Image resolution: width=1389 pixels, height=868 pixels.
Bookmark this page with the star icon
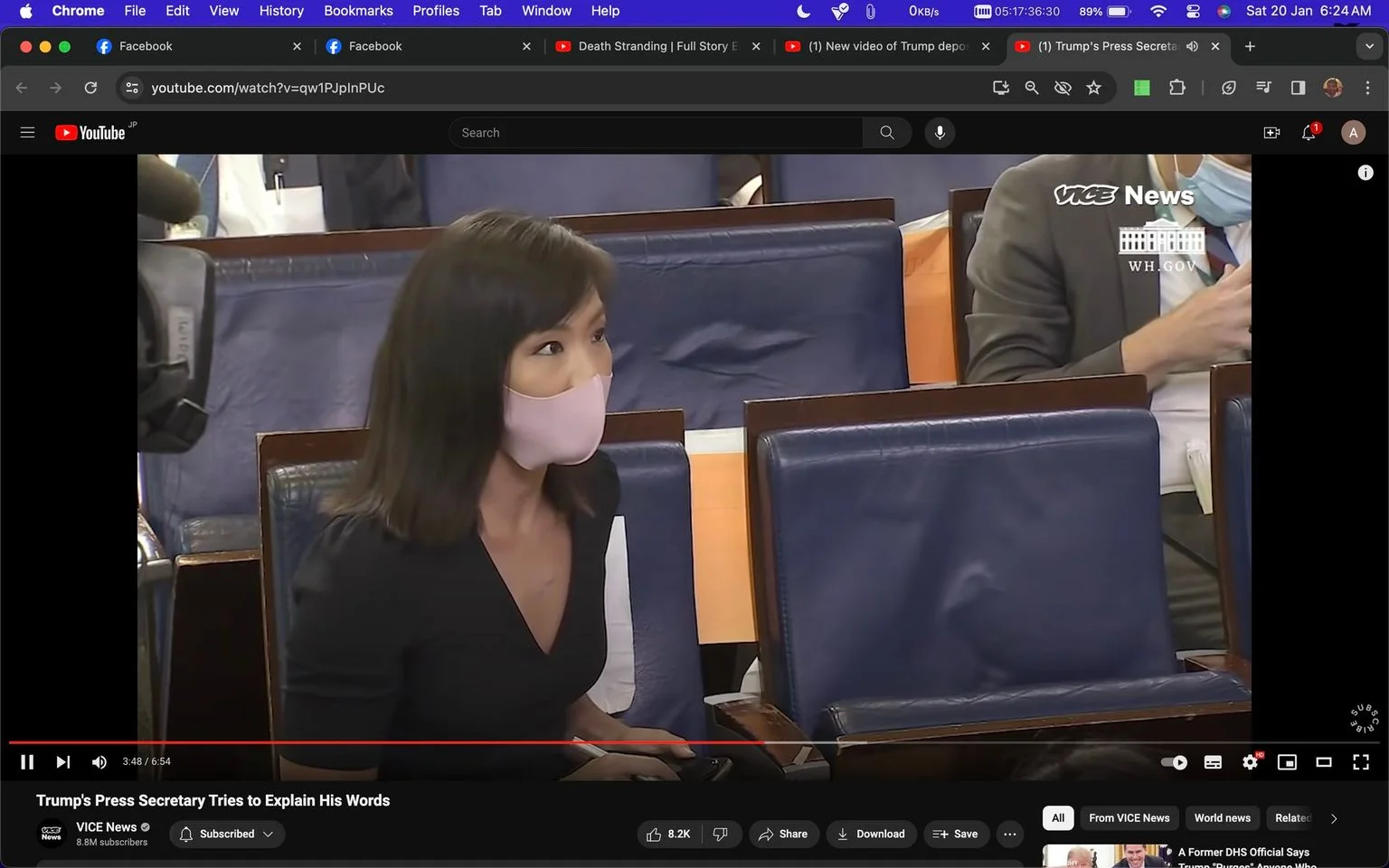click(1094, 88)
